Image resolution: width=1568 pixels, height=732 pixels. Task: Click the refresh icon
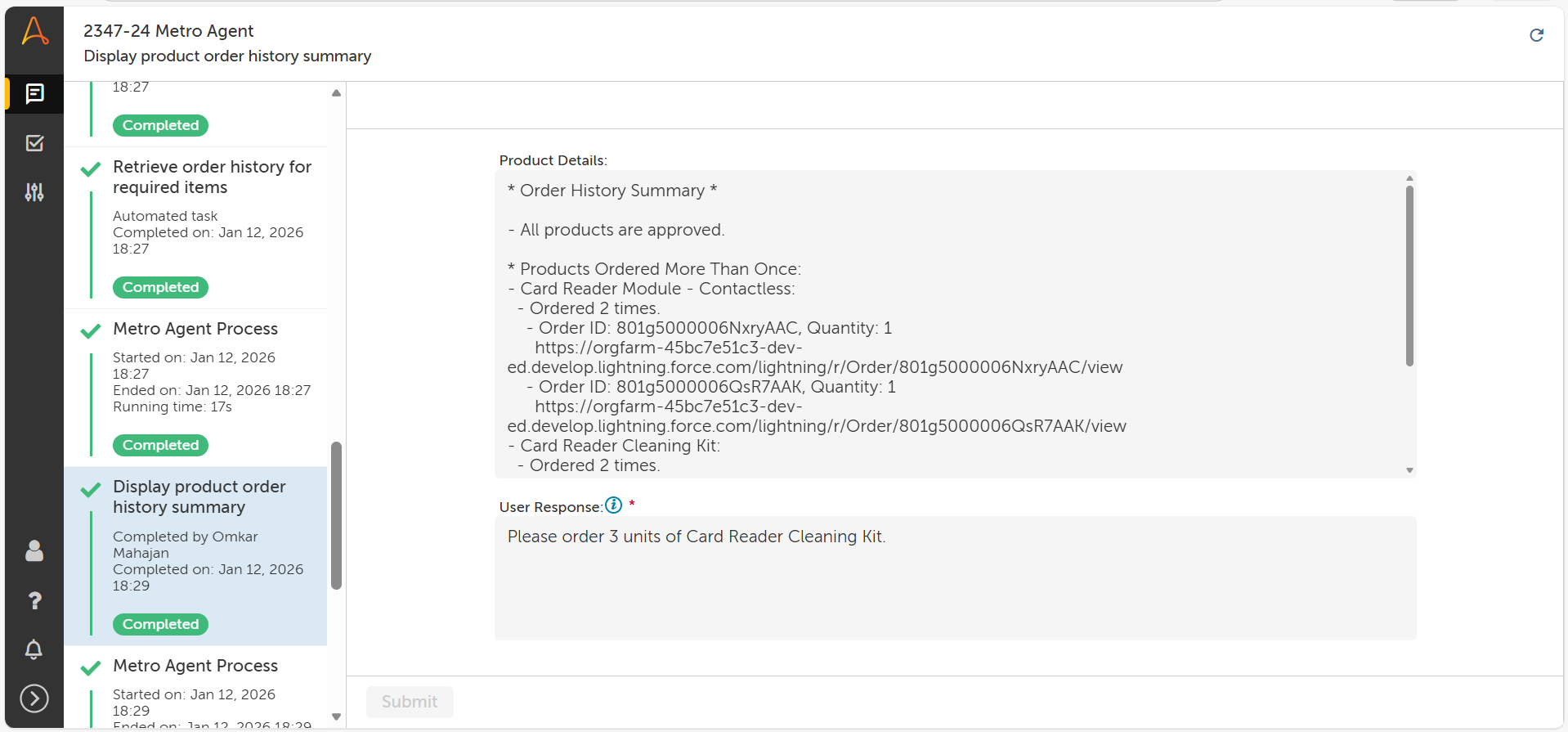tap(1536, 35)
